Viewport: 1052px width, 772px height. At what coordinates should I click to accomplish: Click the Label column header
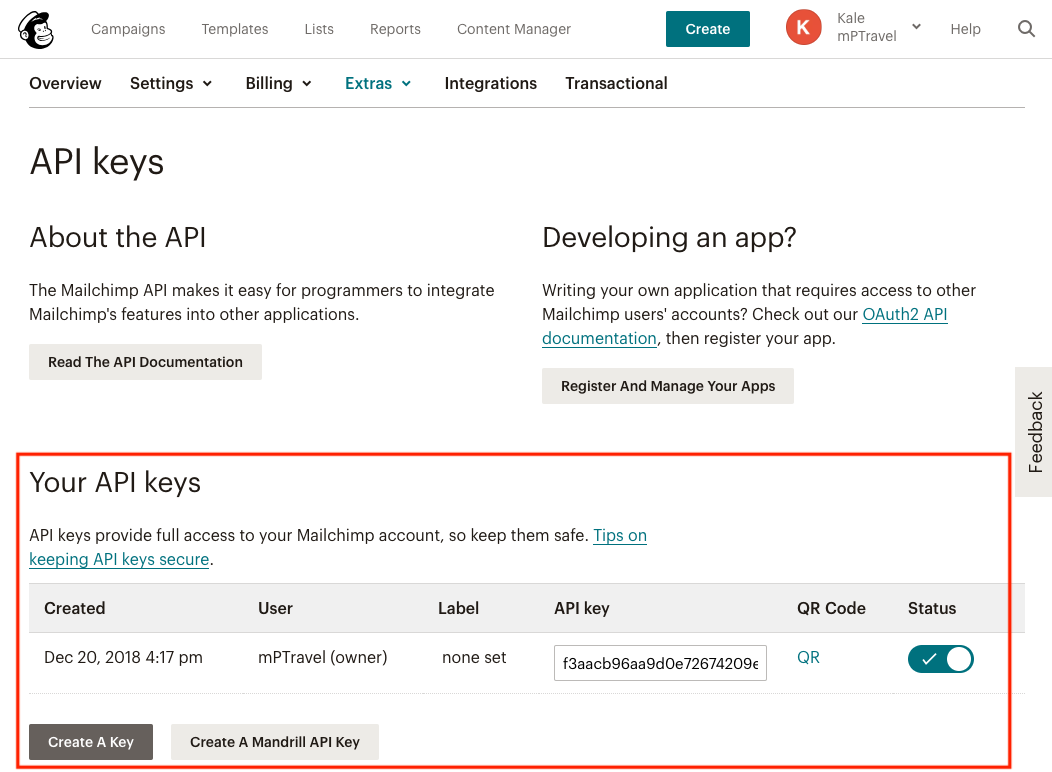[458, 608]
